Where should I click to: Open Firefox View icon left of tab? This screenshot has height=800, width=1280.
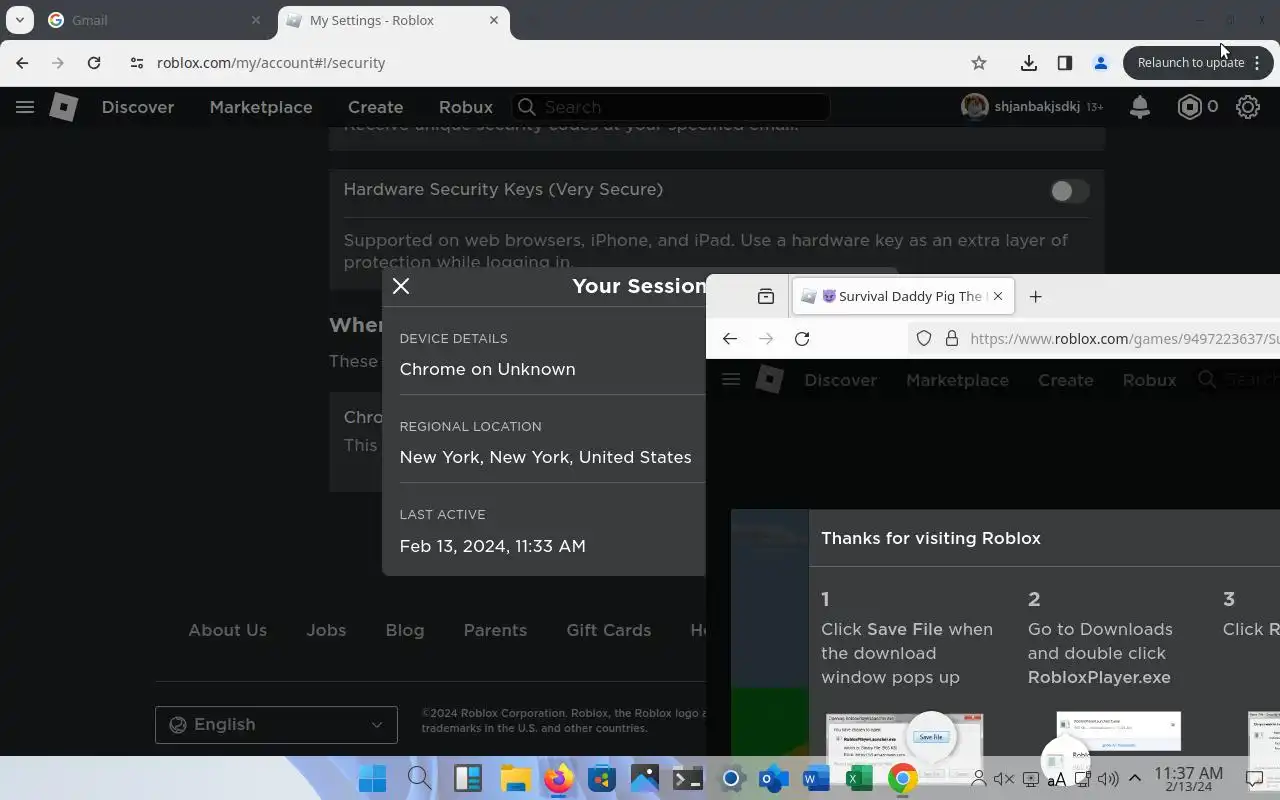coord(766,296)
